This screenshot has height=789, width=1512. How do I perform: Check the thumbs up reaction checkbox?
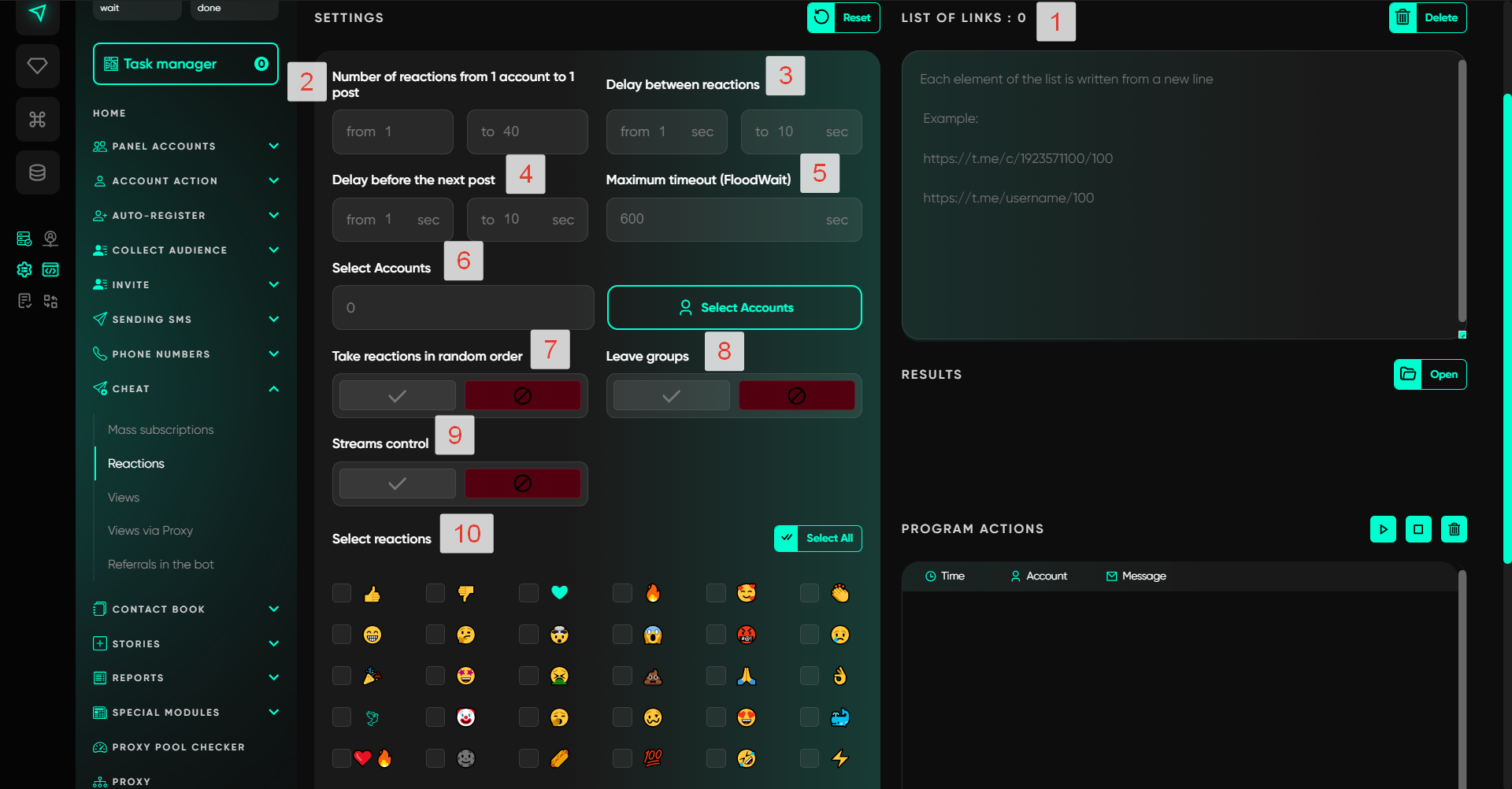[x=342, y=593]
